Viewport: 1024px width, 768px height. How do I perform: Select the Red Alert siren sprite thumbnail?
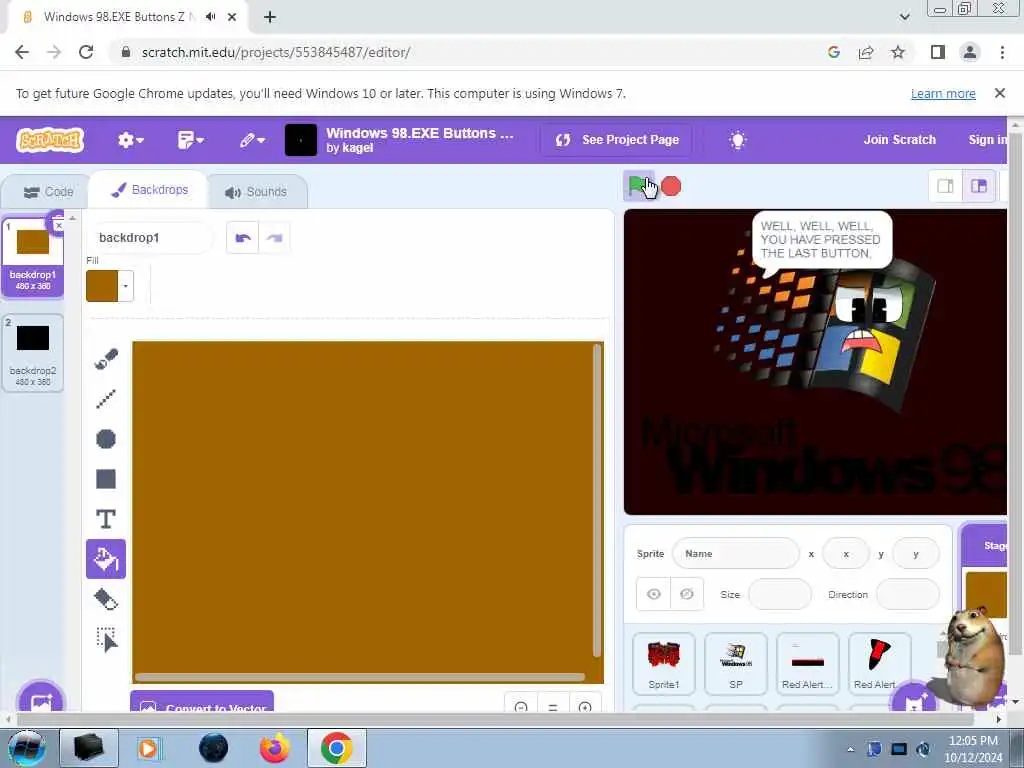[879, 664]
